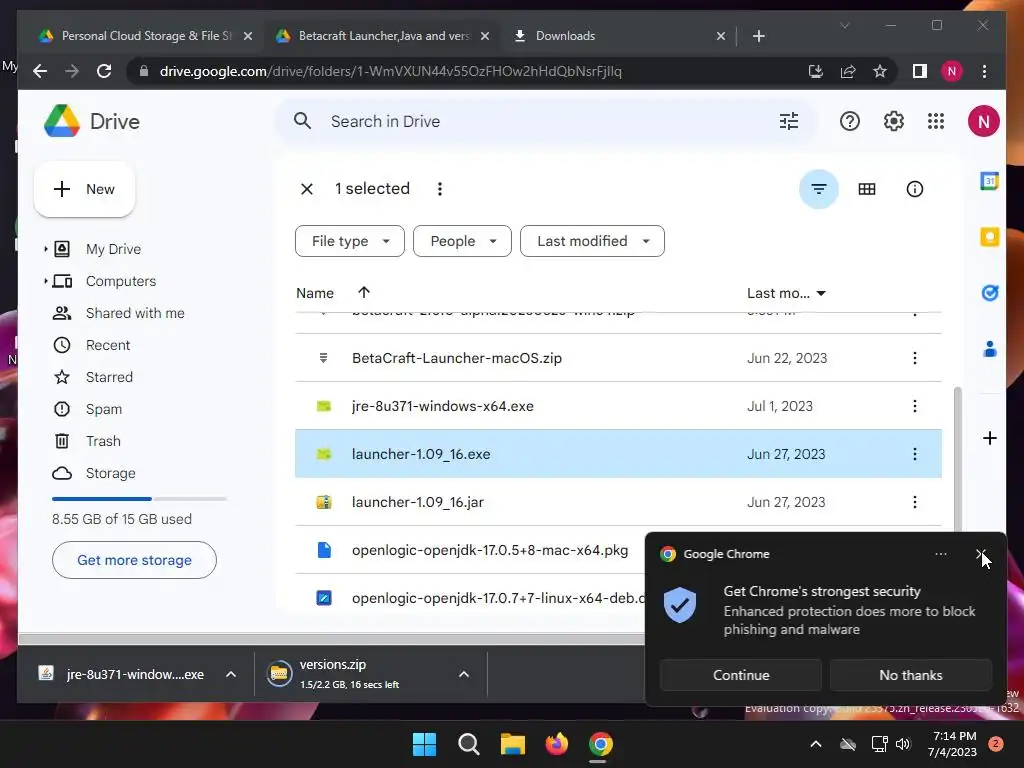
Task: Click Continue in Chrome security notification
Action: 741,675
